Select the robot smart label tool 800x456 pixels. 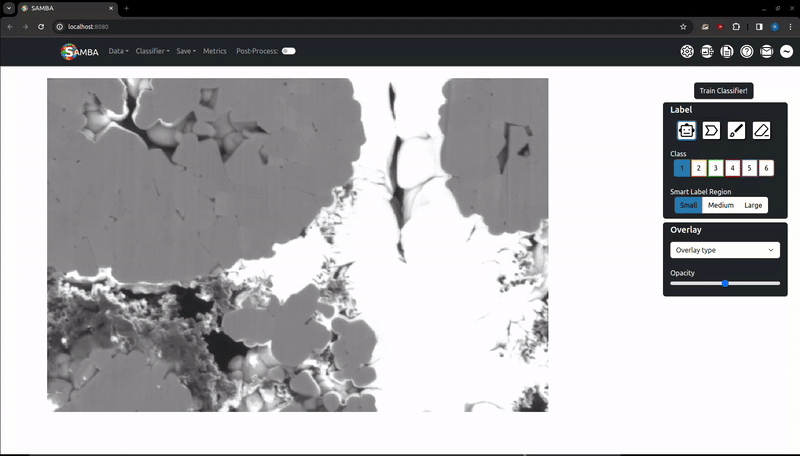[686, 131]
